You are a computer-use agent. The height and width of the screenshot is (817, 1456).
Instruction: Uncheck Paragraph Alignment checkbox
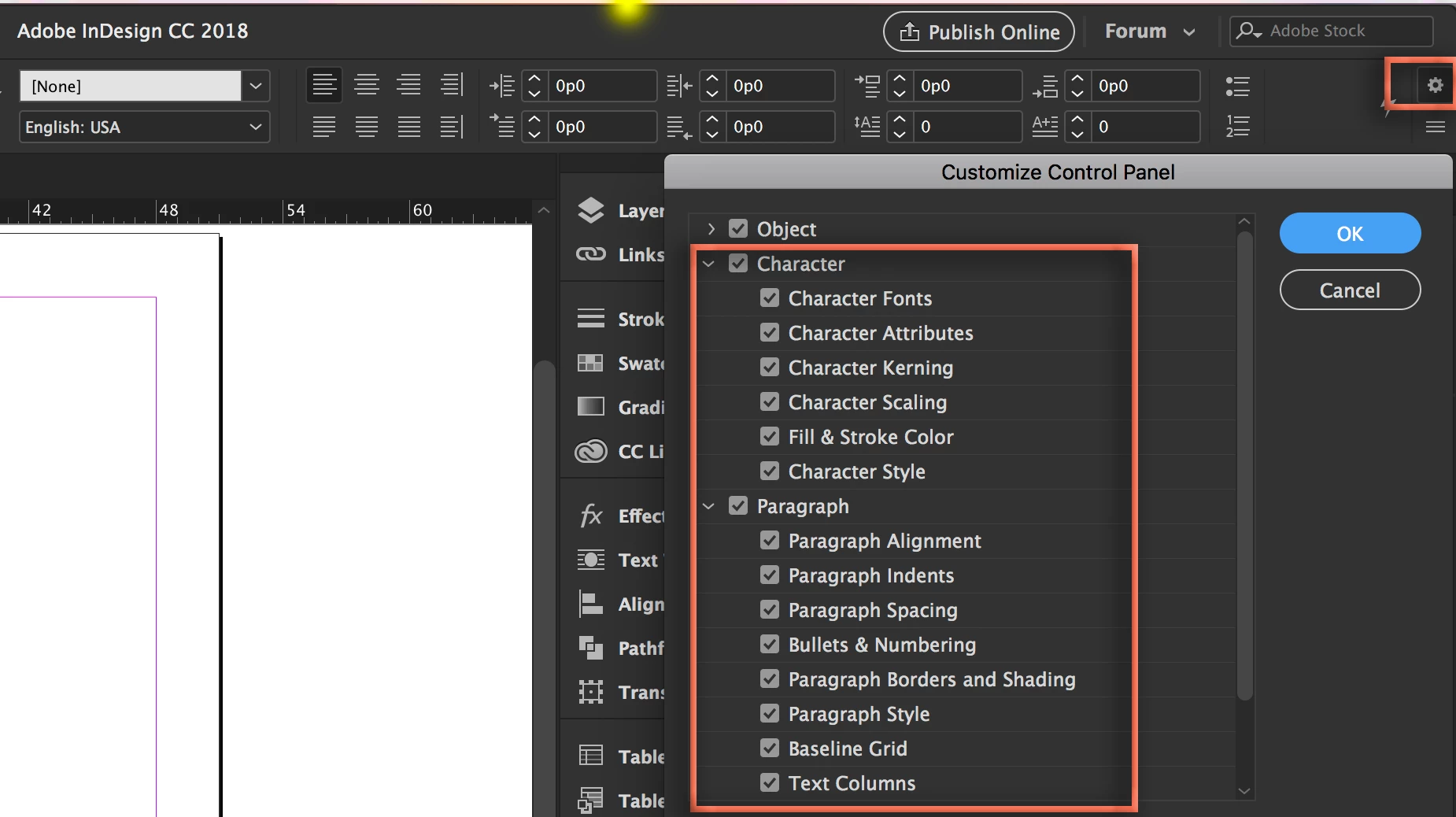click(770, 541)
